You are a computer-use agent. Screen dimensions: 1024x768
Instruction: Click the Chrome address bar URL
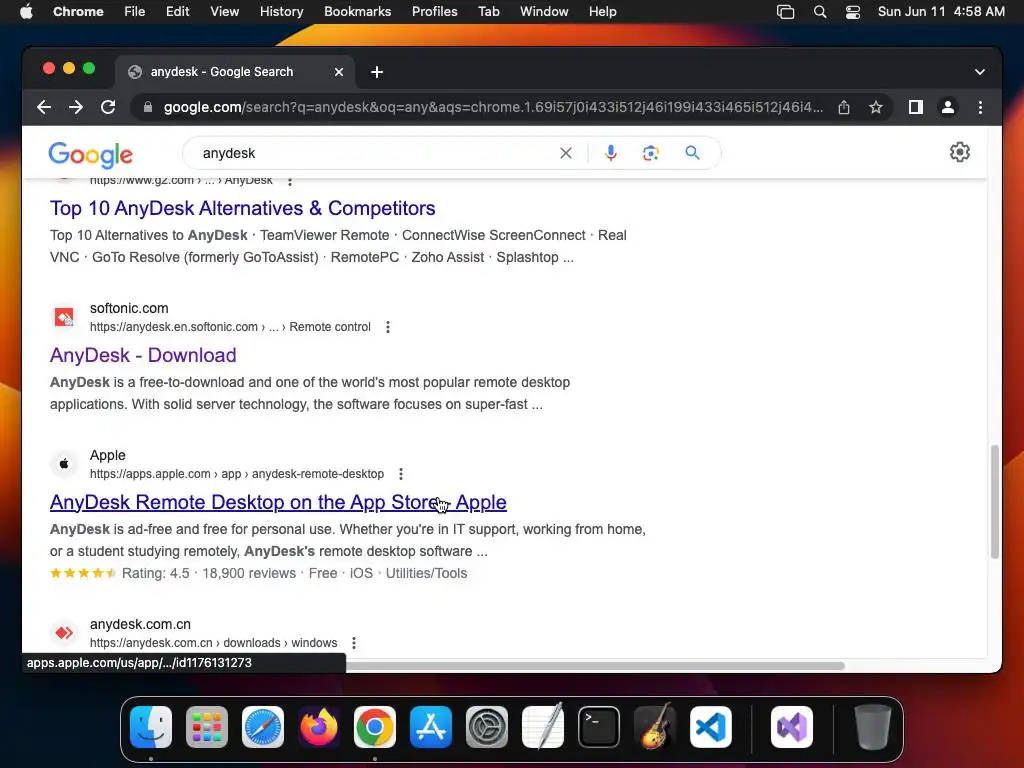[x=493, y=107]
